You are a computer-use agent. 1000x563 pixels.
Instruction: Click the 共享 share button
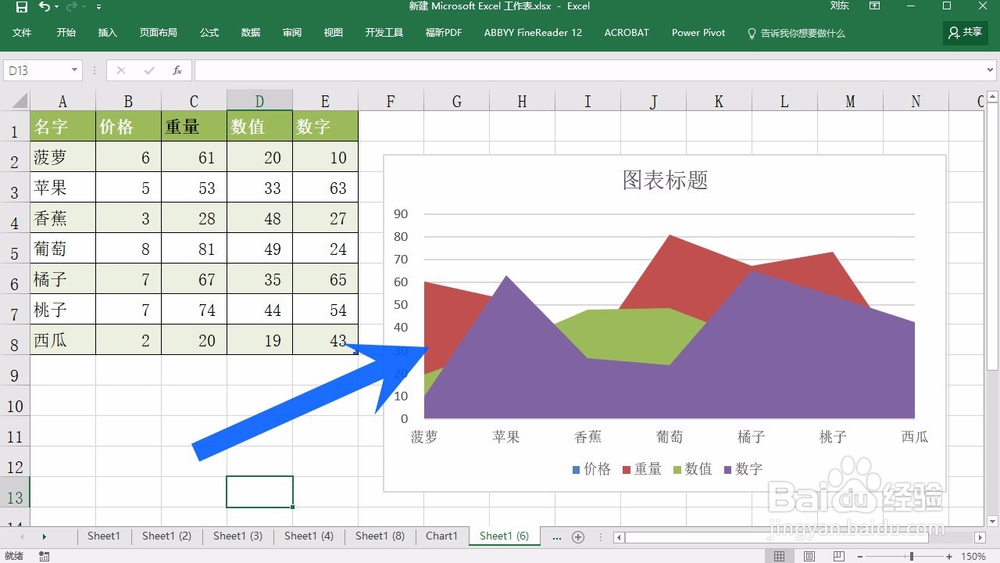[x=965, y=33]
